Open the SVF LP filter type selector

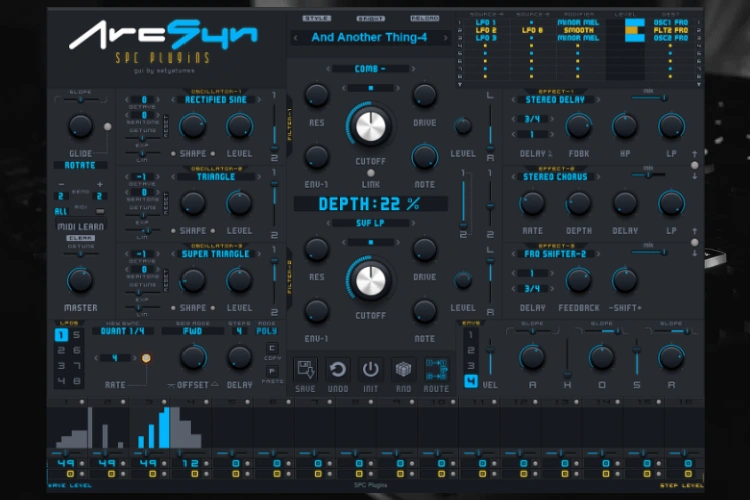[370, 223]
